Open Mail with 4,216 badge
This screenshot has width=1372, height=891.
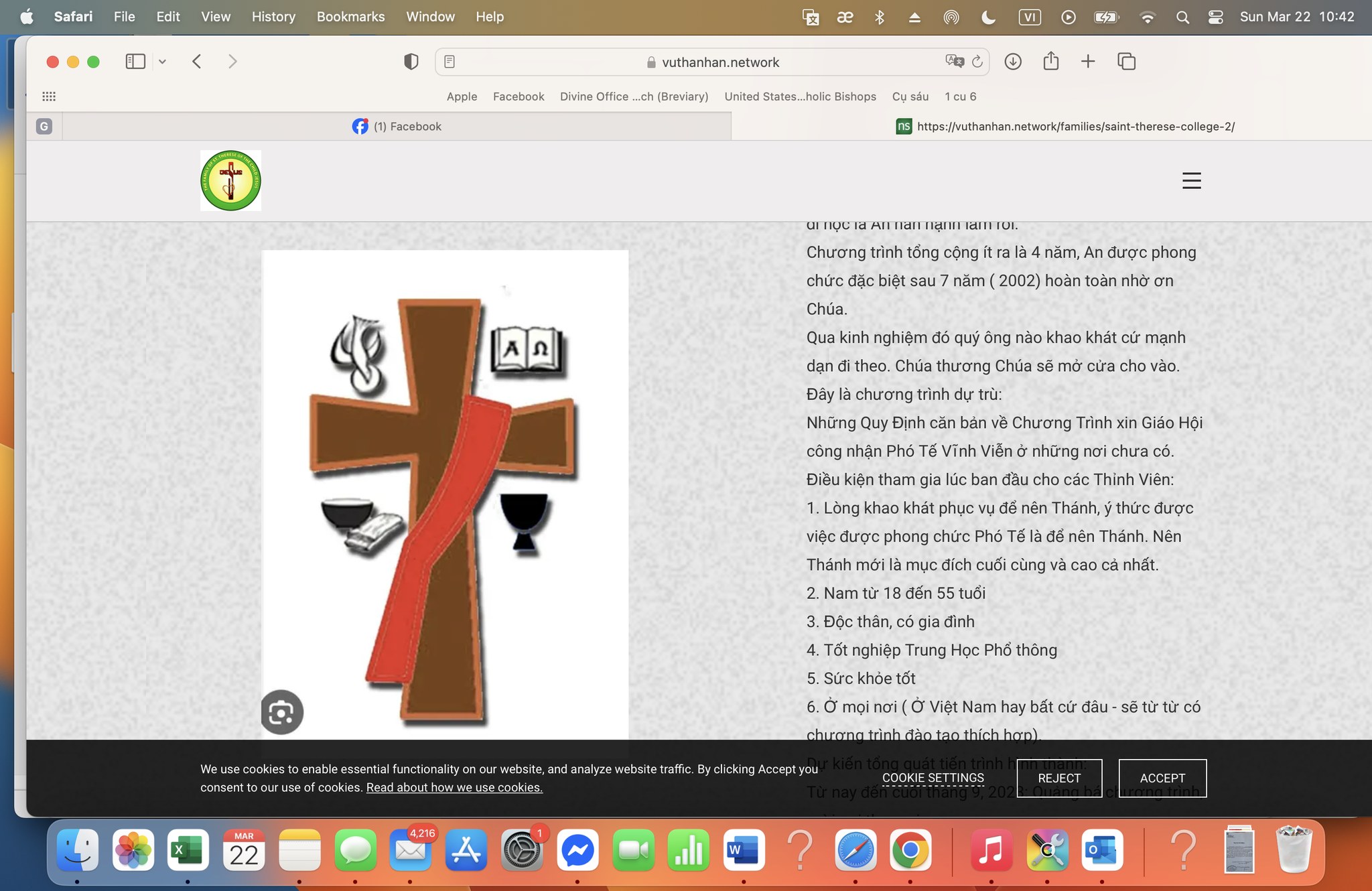point(411,850)
